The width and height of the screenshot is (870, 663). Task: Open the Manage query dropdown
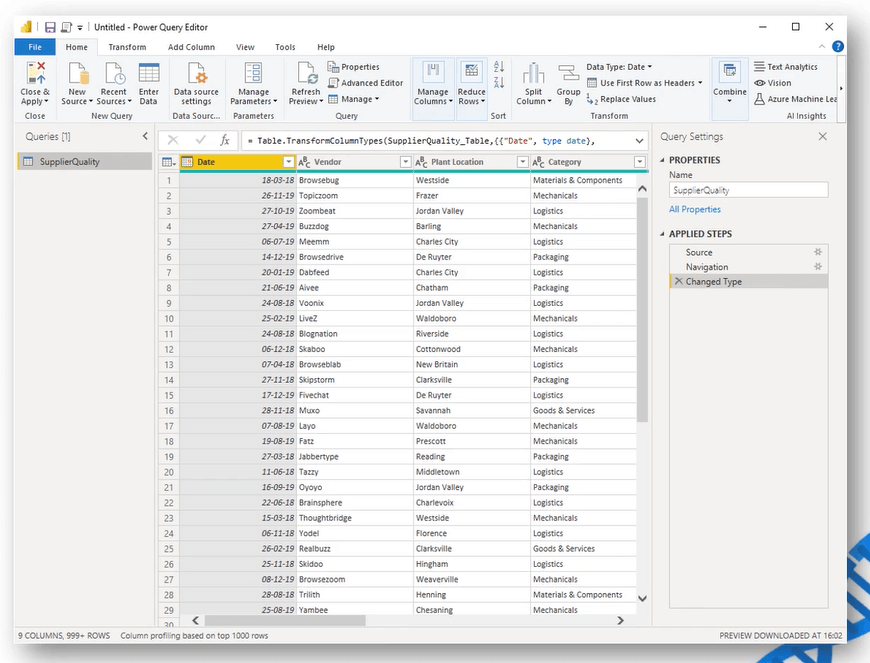click(353, 99)
